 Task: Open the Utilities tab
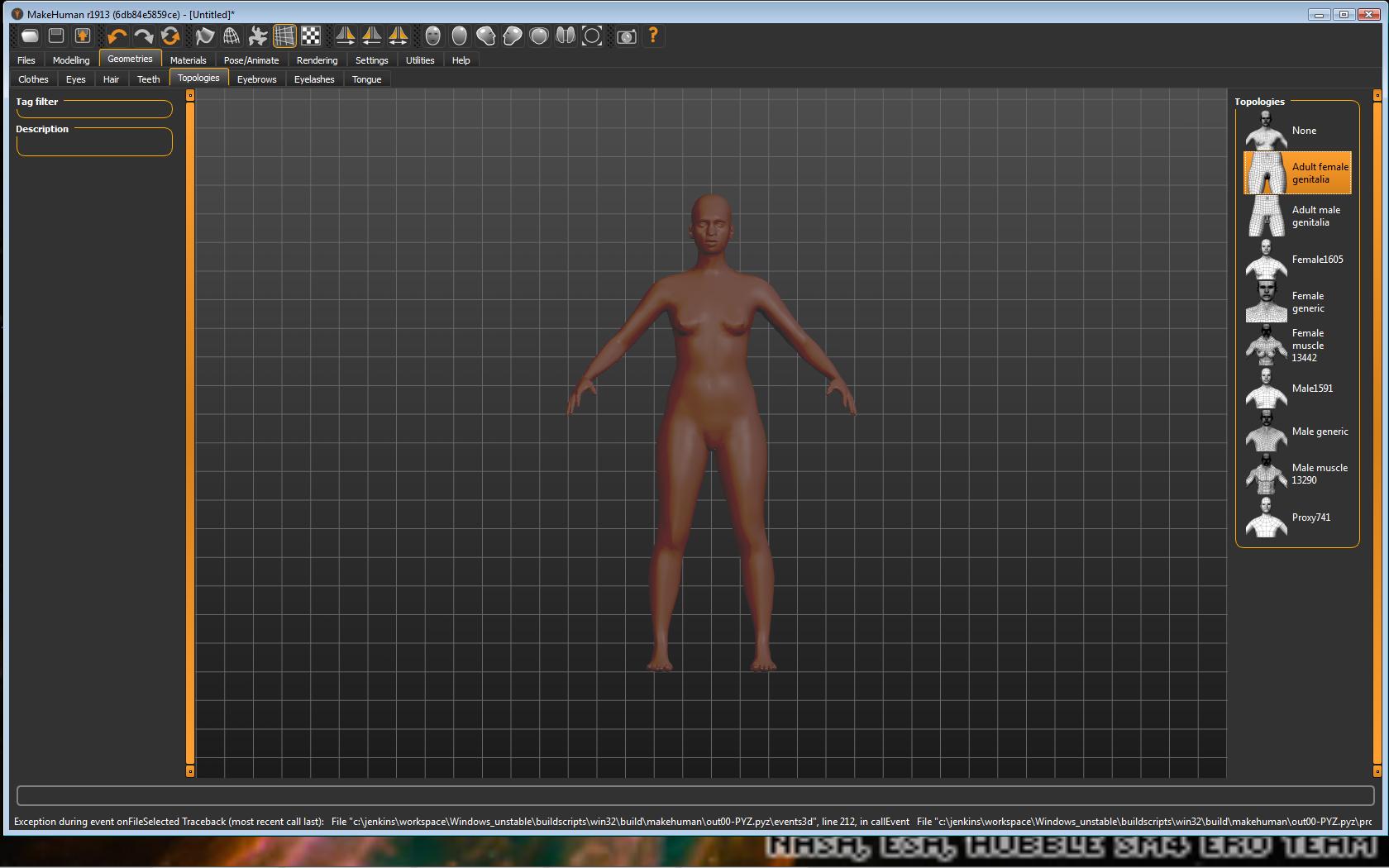click(x=420, y=60)
